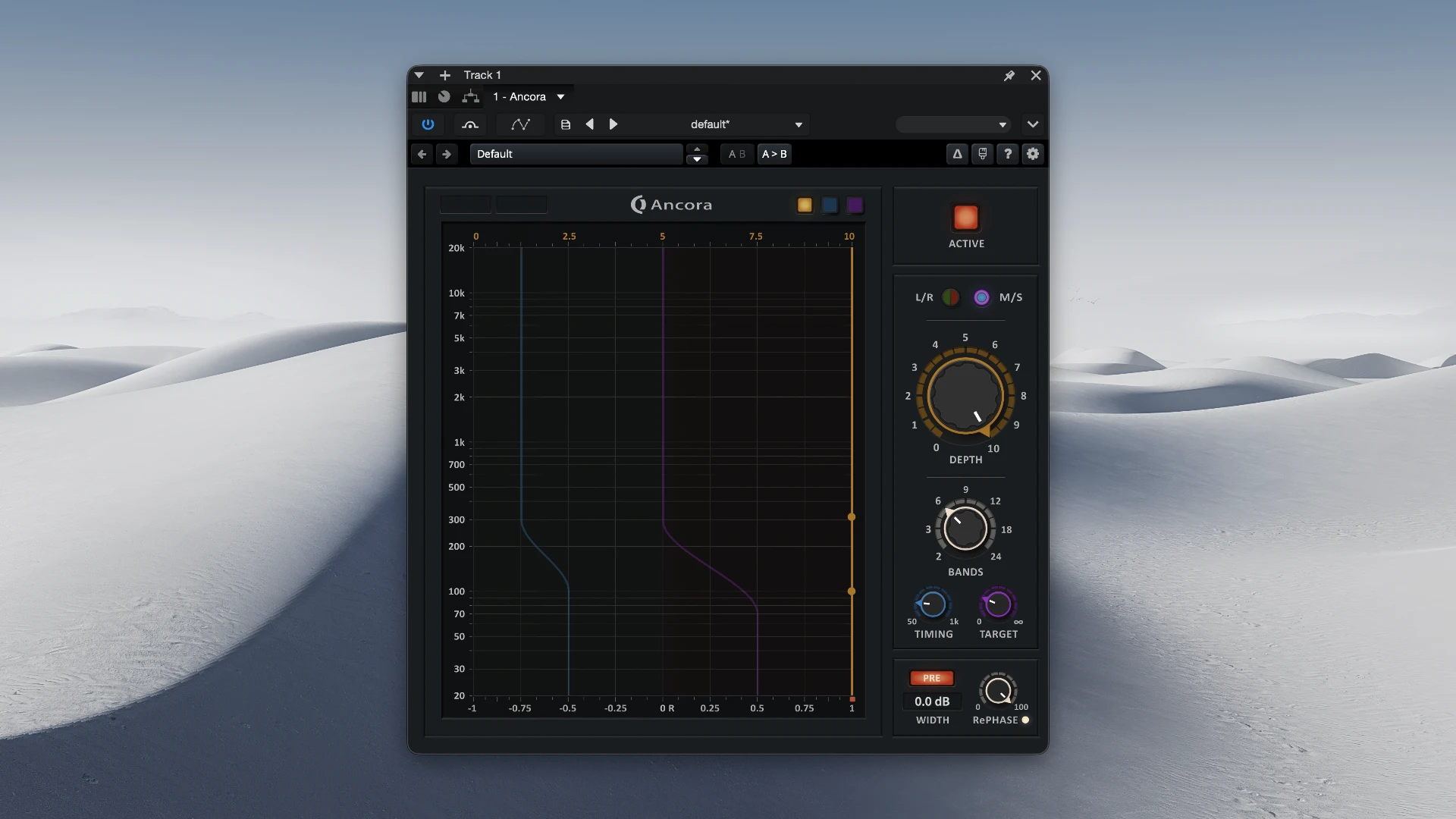Screen dimensions: 1456x819
Task: Click the routing tree icon
Action: point(470,97)
